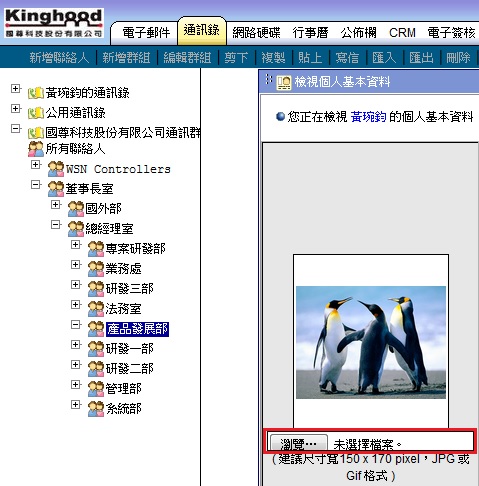Expand the WSN Controllers group

point(36,165)
